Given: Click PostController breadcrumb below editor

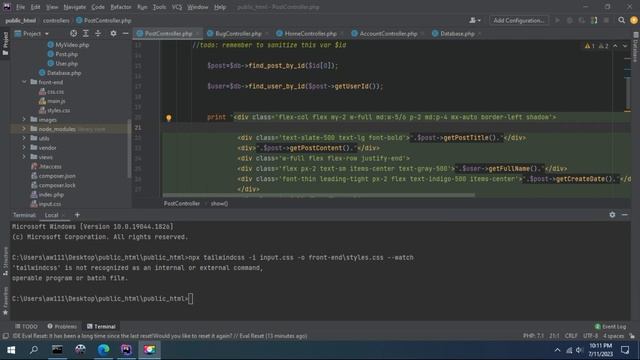Looking at the screenshot, I should (x=182, y=203).
